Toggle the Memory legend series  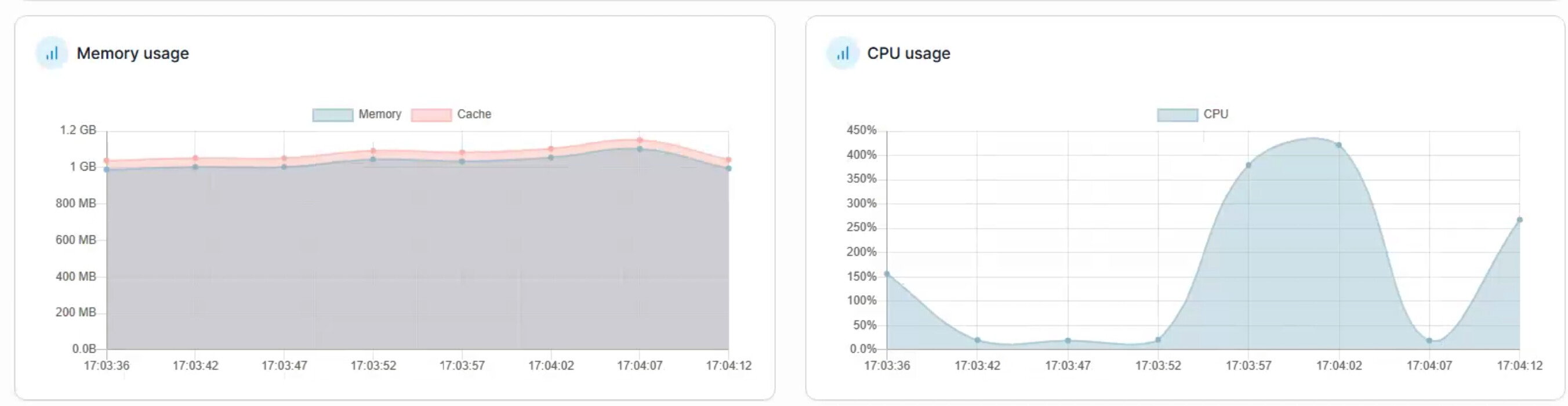pos(357,114)
